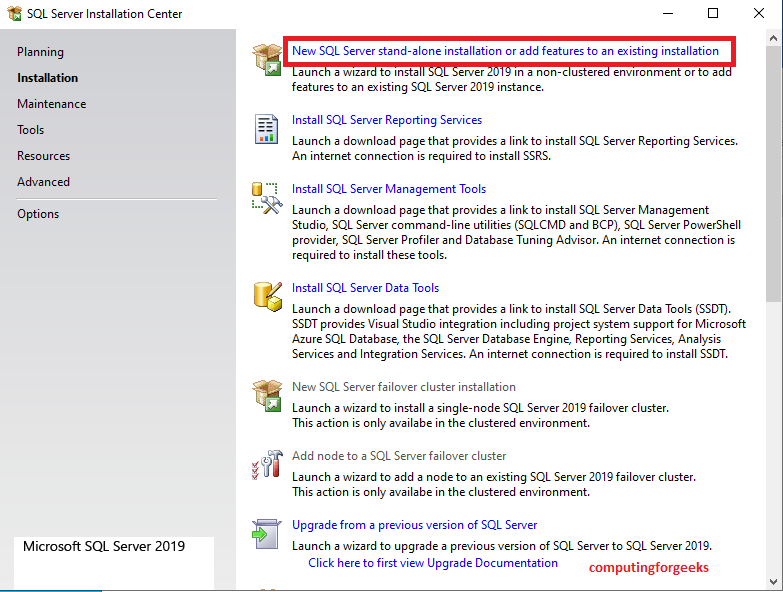783x592 pixels.
Task: Click the Add node tools icon
Action: click(267, 464)
